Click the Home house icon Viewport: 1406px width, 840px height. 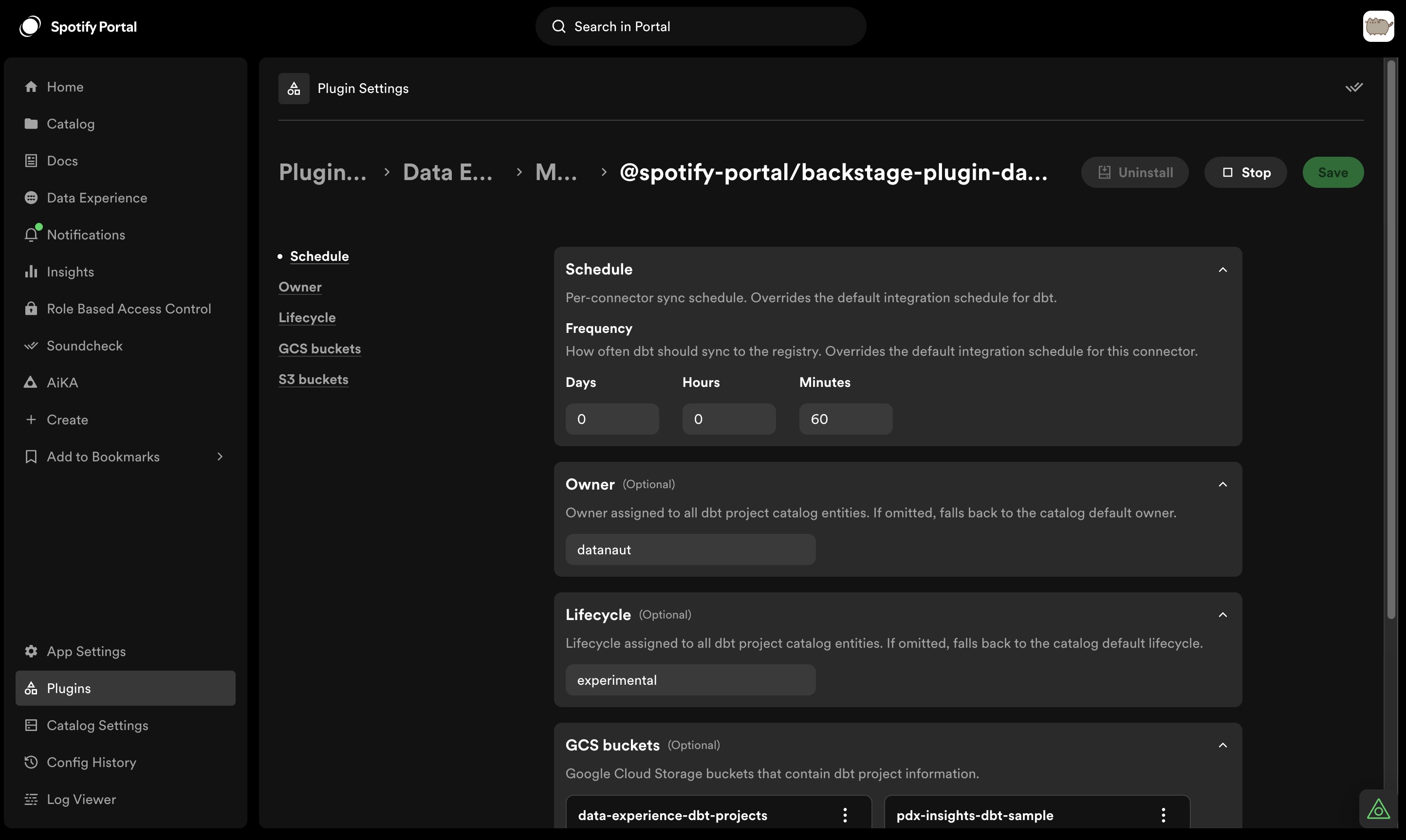point(31,87)
